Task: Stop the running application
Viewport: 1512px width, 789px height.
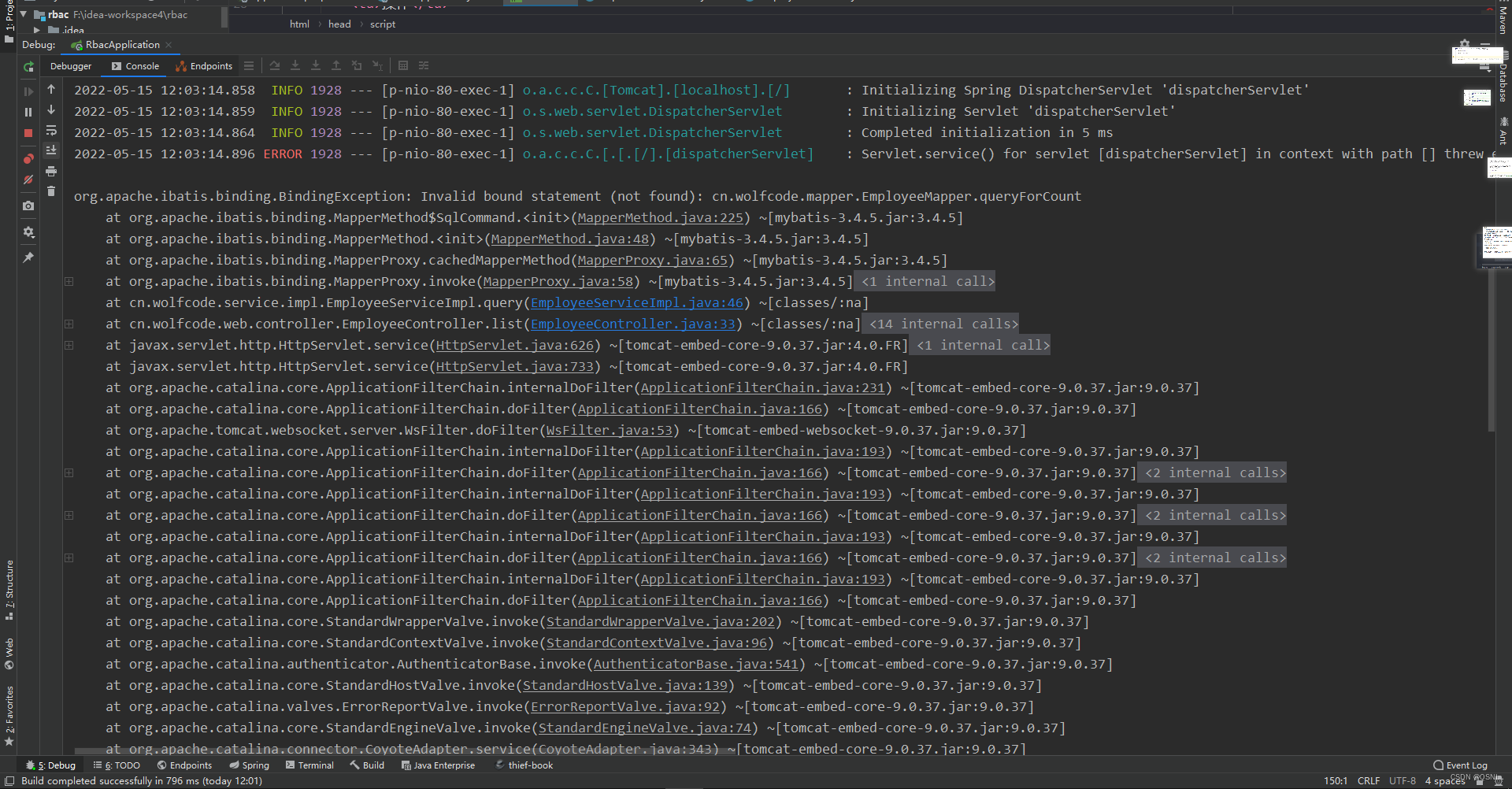Action: pyautogui.click(x=28, y=132)
